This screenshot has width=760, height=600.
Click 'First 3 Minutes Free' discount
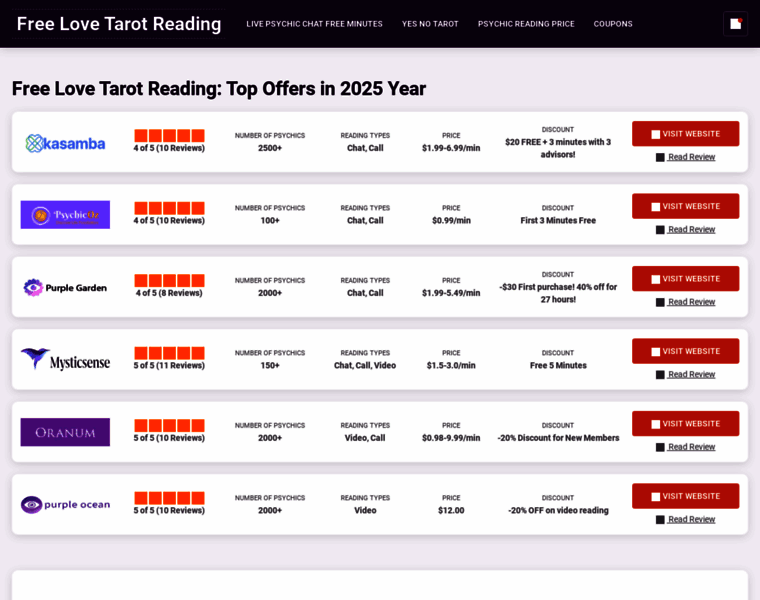click(x=558, y=221)
